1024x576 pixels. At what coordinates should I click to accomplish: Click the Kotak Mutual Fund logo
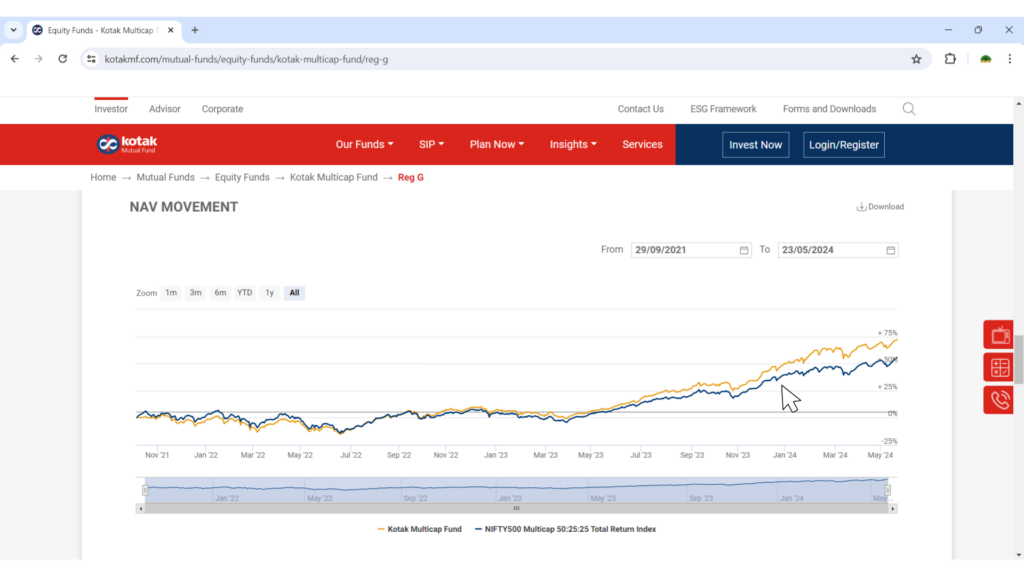pyautogui.click(x=127, y=144)
